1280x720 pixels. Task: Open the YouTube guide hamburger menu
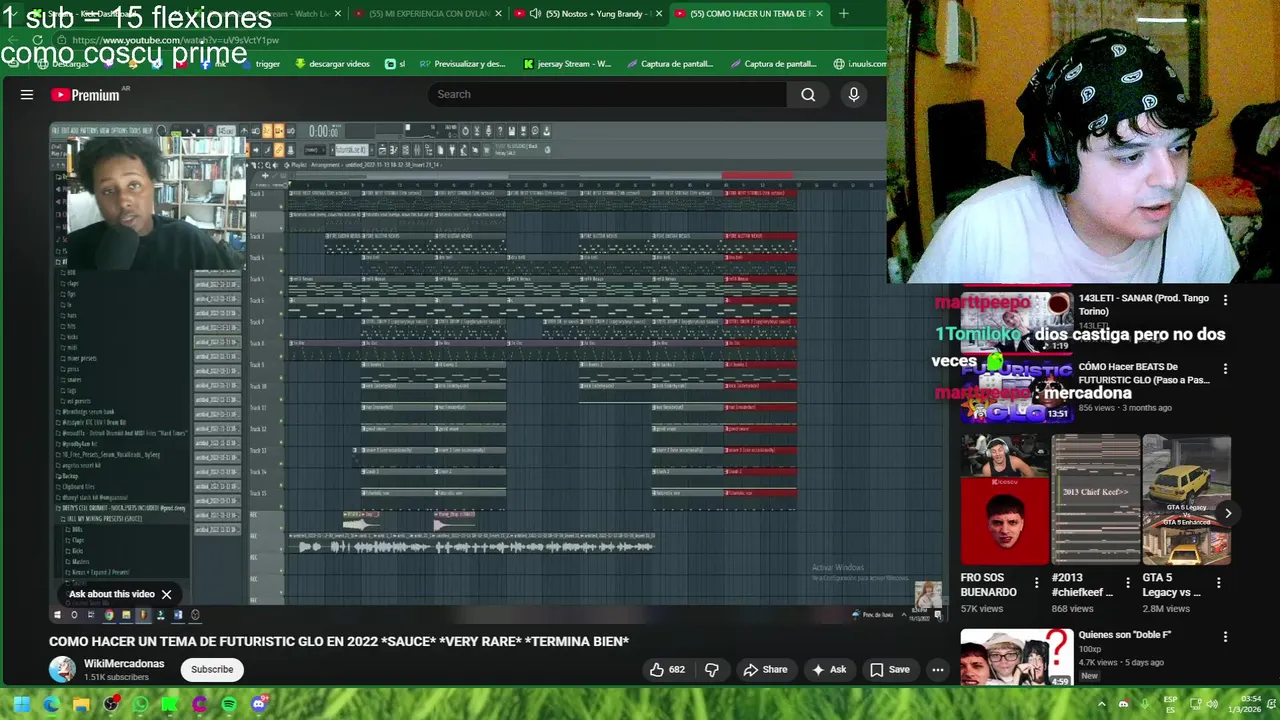27,95
